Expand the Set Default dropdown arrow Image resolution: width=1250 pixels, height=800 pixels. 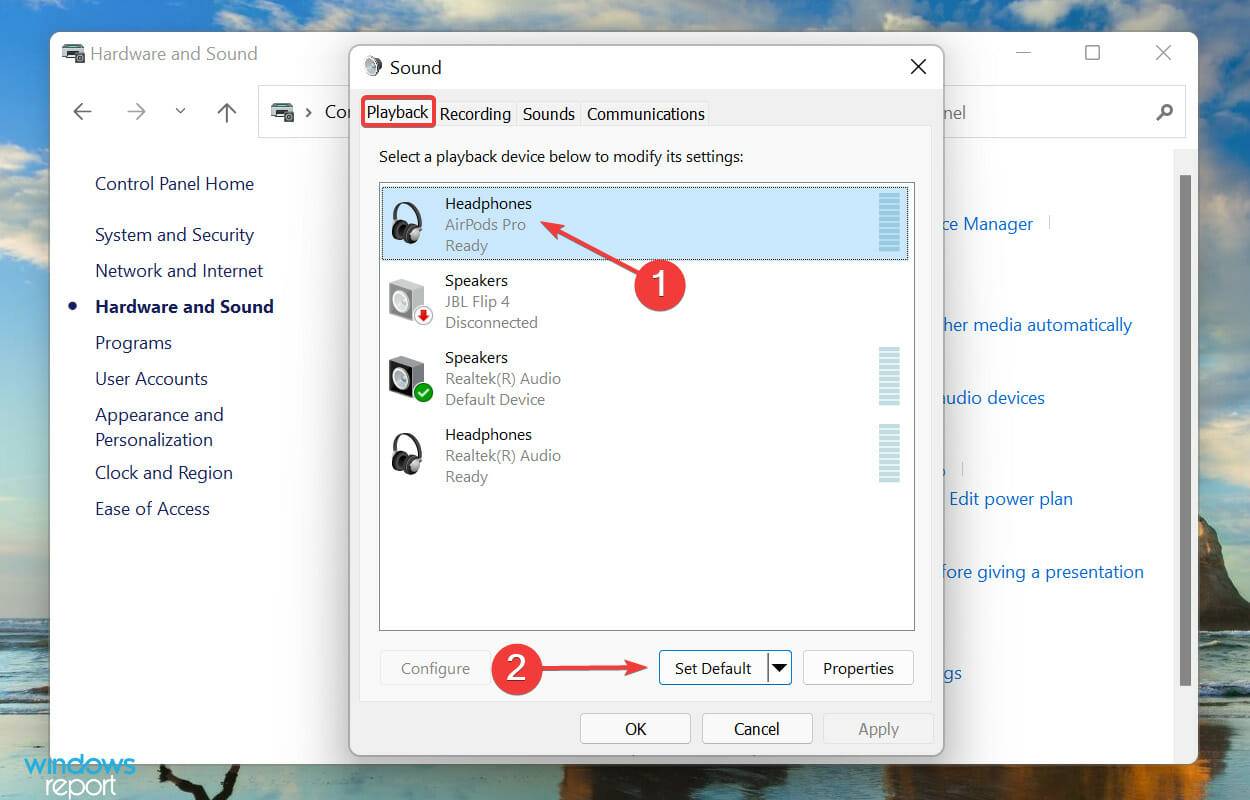coord(779,668)
